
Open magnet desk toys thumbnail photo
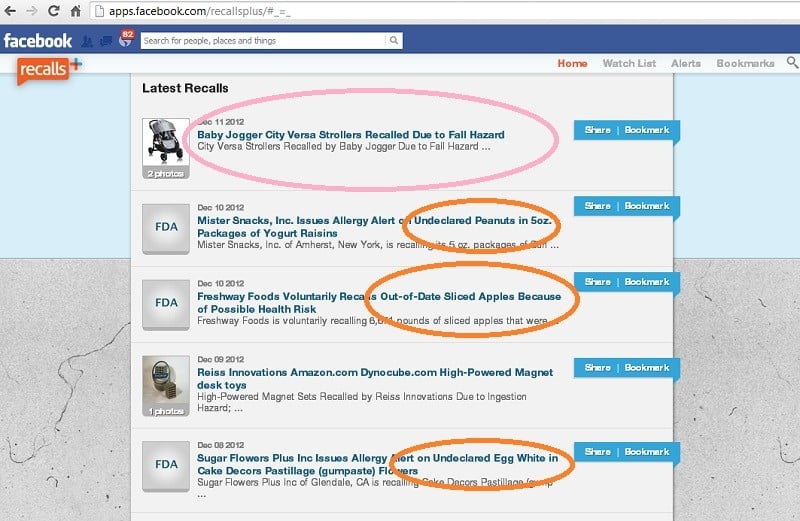pyautogui.click(x=166, y=386)
